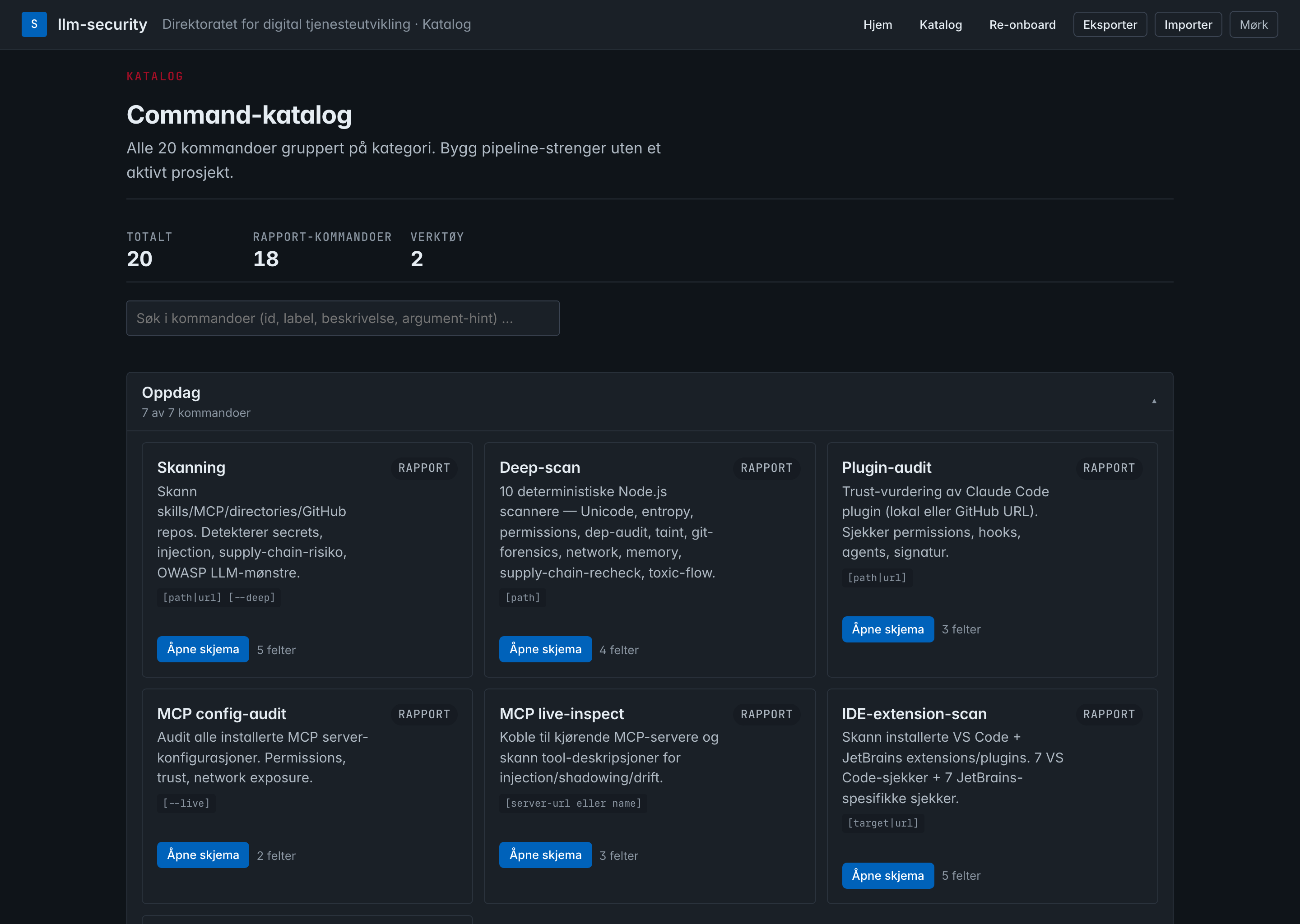Click the MCP live-inspect card title

(561, 713)
